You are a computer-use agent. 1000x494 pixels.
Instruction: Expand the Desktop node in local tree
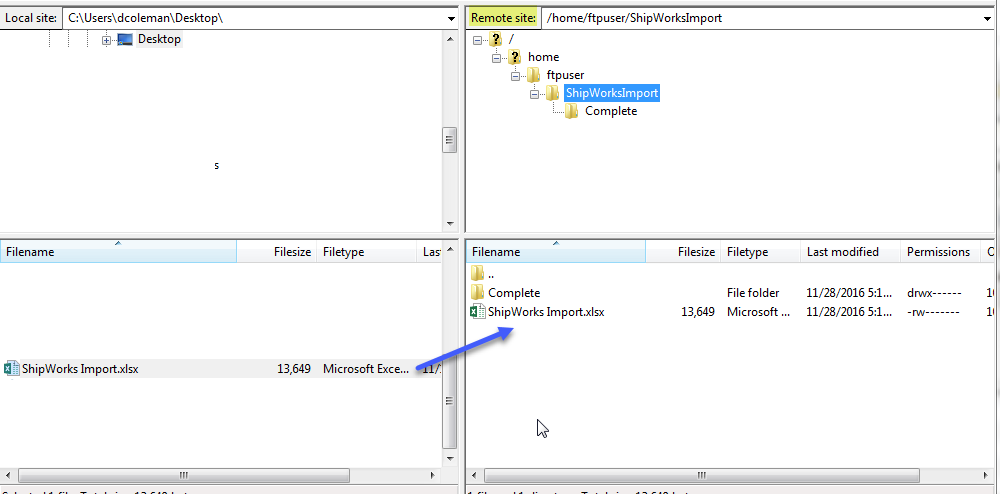click(x=107, y=40)
